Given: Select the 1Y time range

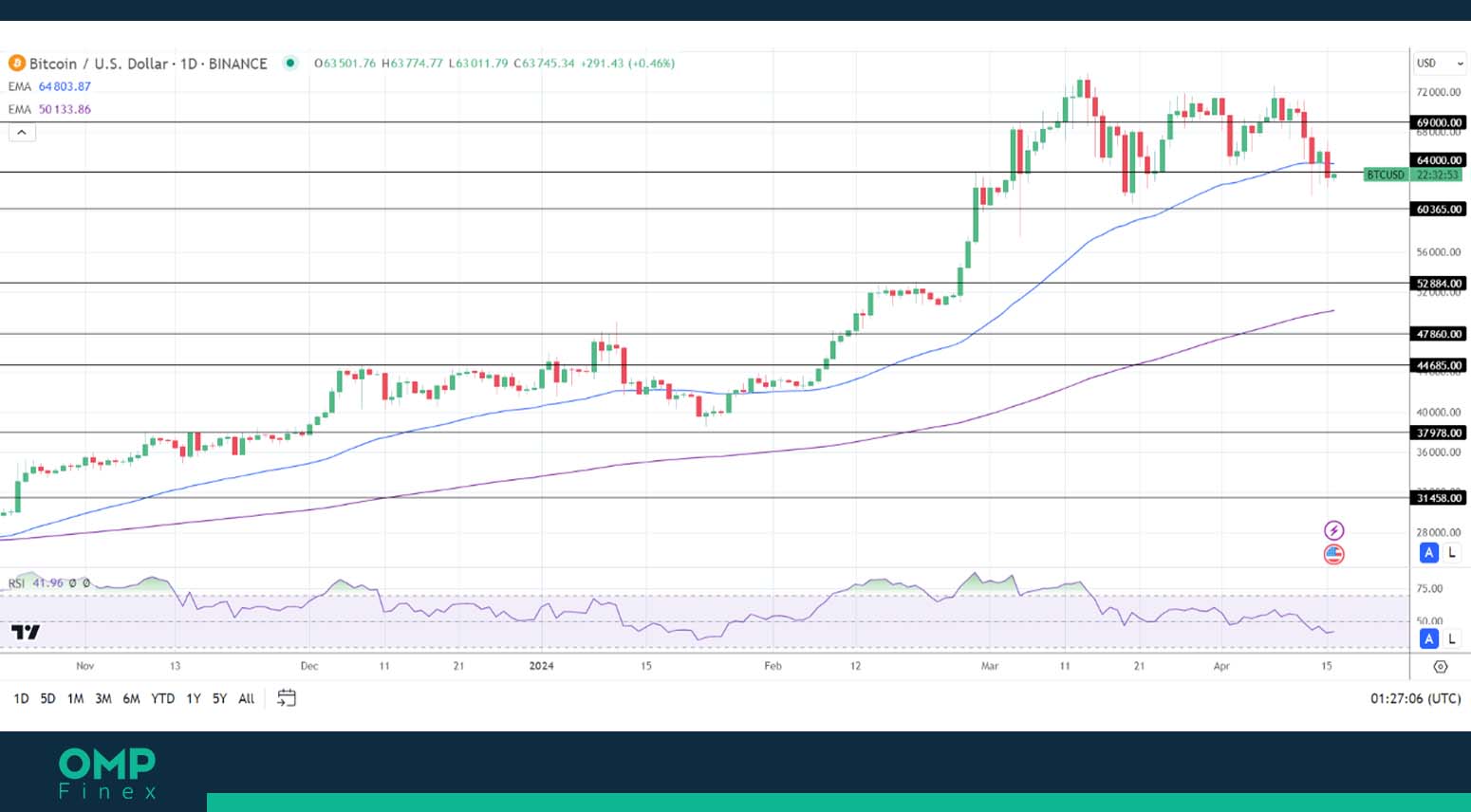Looking at the screenshot, I should pos(194,699).
